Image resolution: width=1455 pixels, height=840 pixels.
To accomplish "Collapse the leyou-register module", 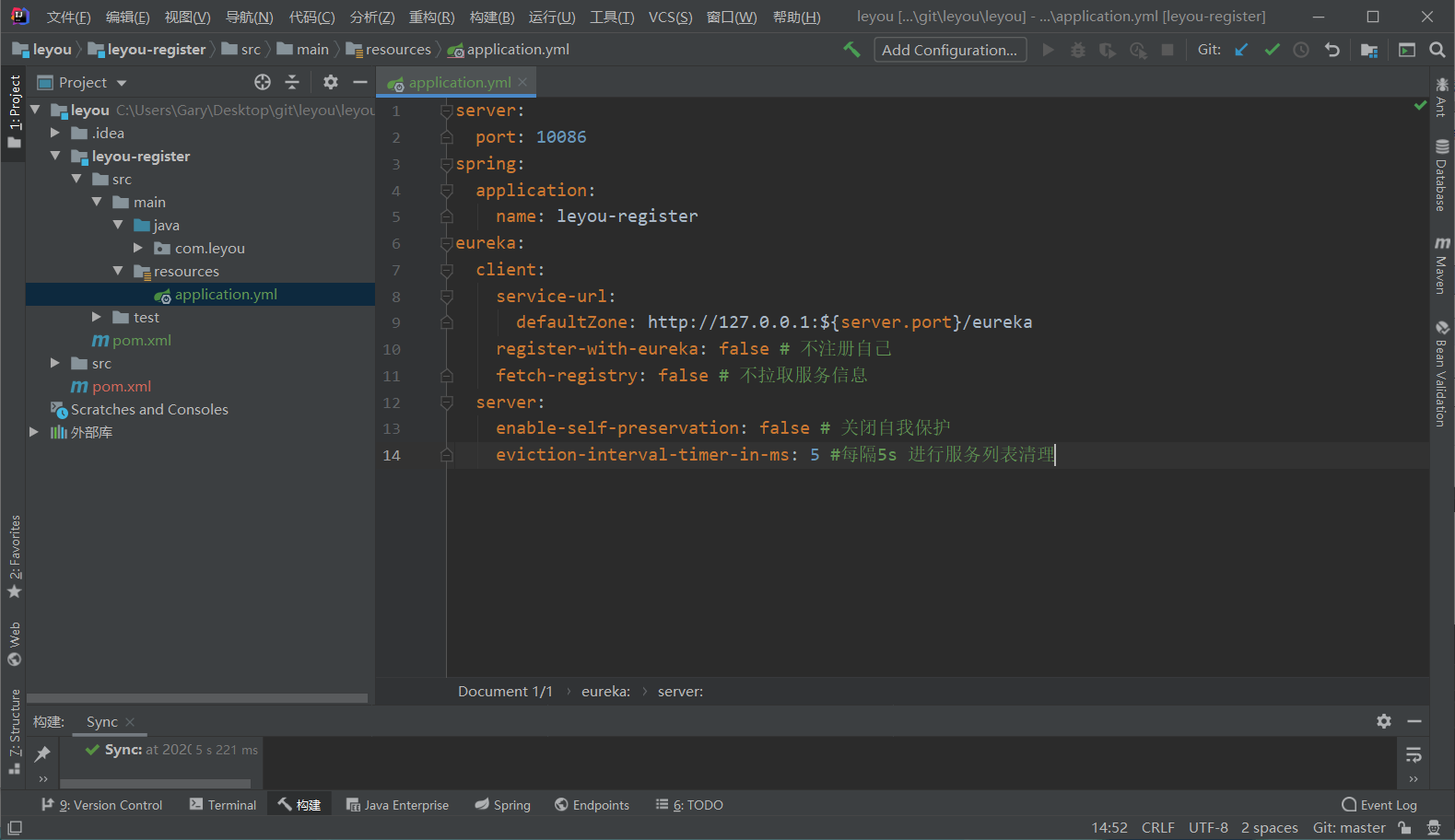I will [x=55, y=156].
